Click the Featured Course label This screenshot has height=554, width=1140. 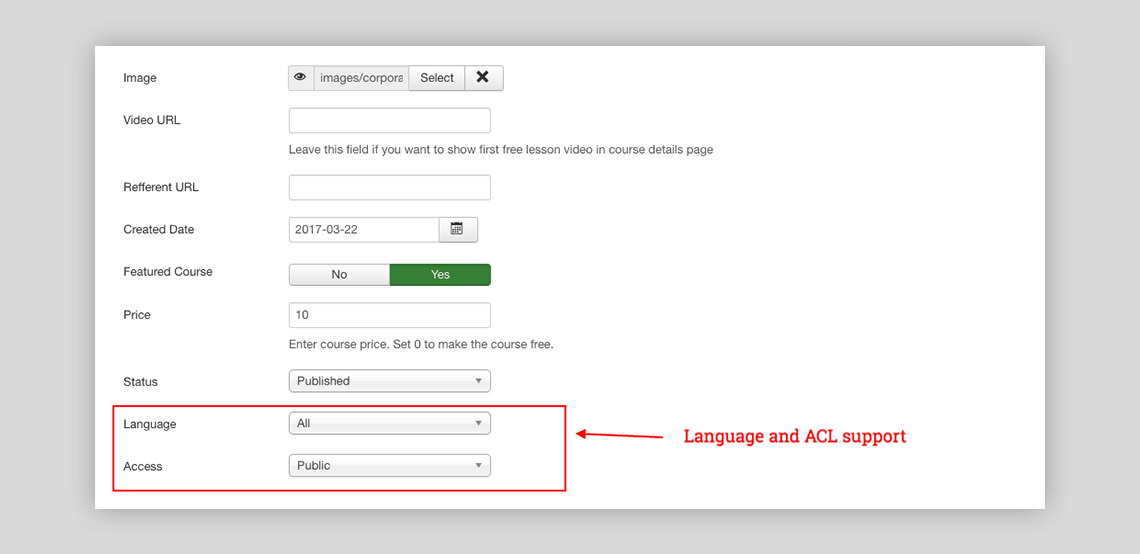click(167, 272)
